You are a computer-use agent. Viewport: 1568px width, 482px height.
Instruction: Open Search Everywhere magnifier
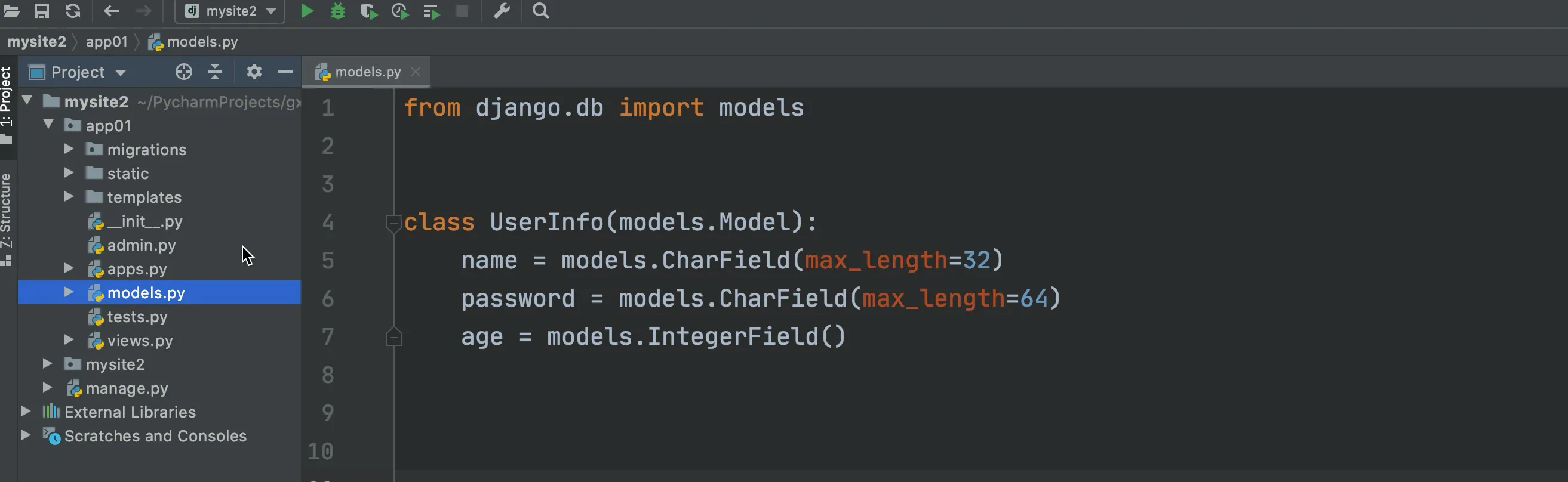(540, 11)
